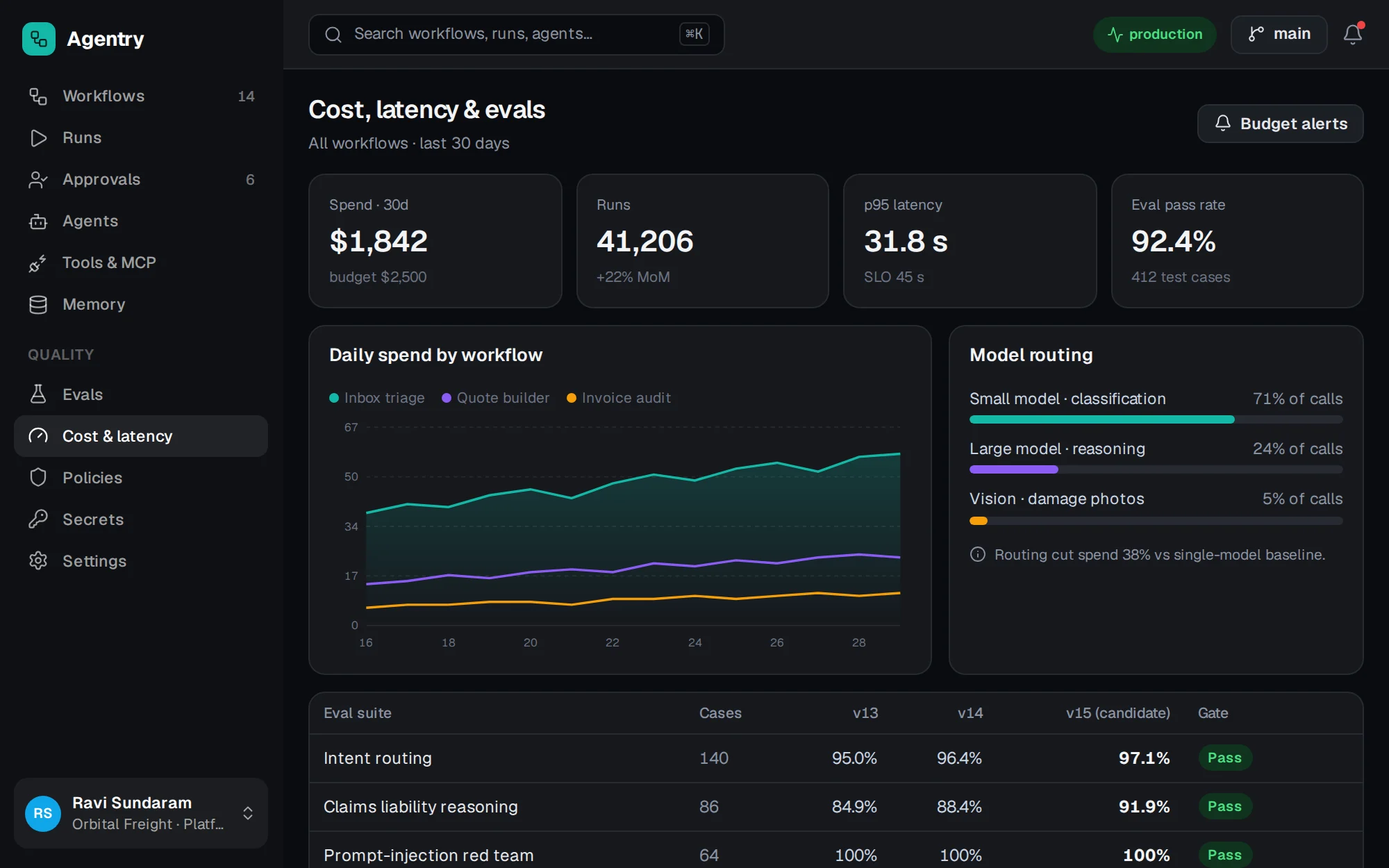This screenshot has width=1389, height=868.
Task: Click the v13 column header
Action: (x=865, y=713)
